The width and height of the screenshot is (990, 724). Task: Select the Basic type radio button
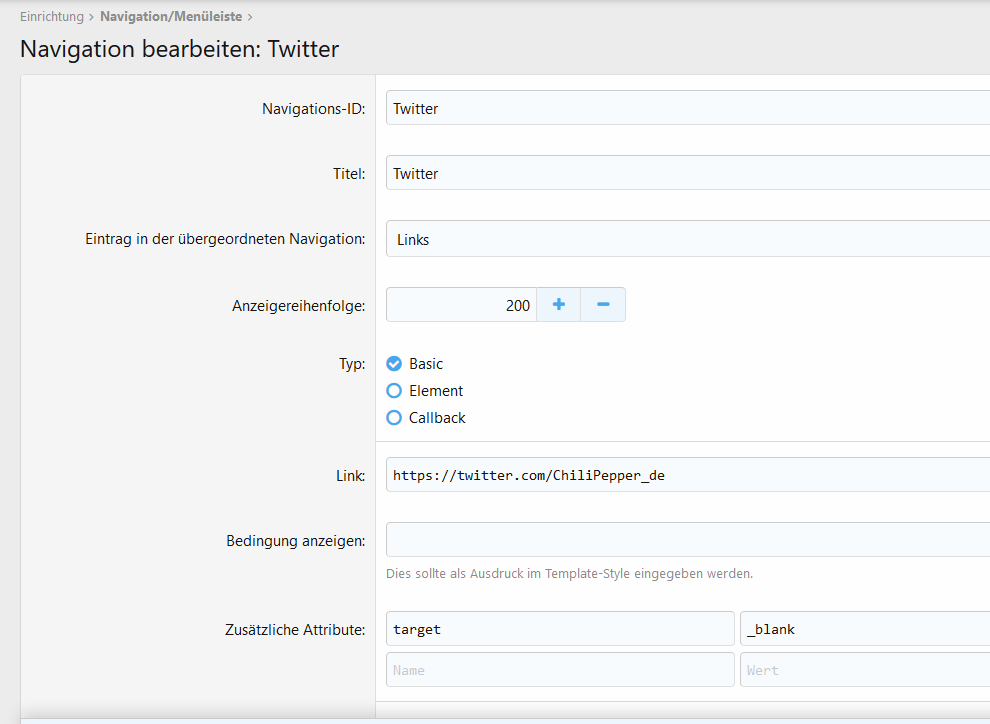click(x=394, y=364)
